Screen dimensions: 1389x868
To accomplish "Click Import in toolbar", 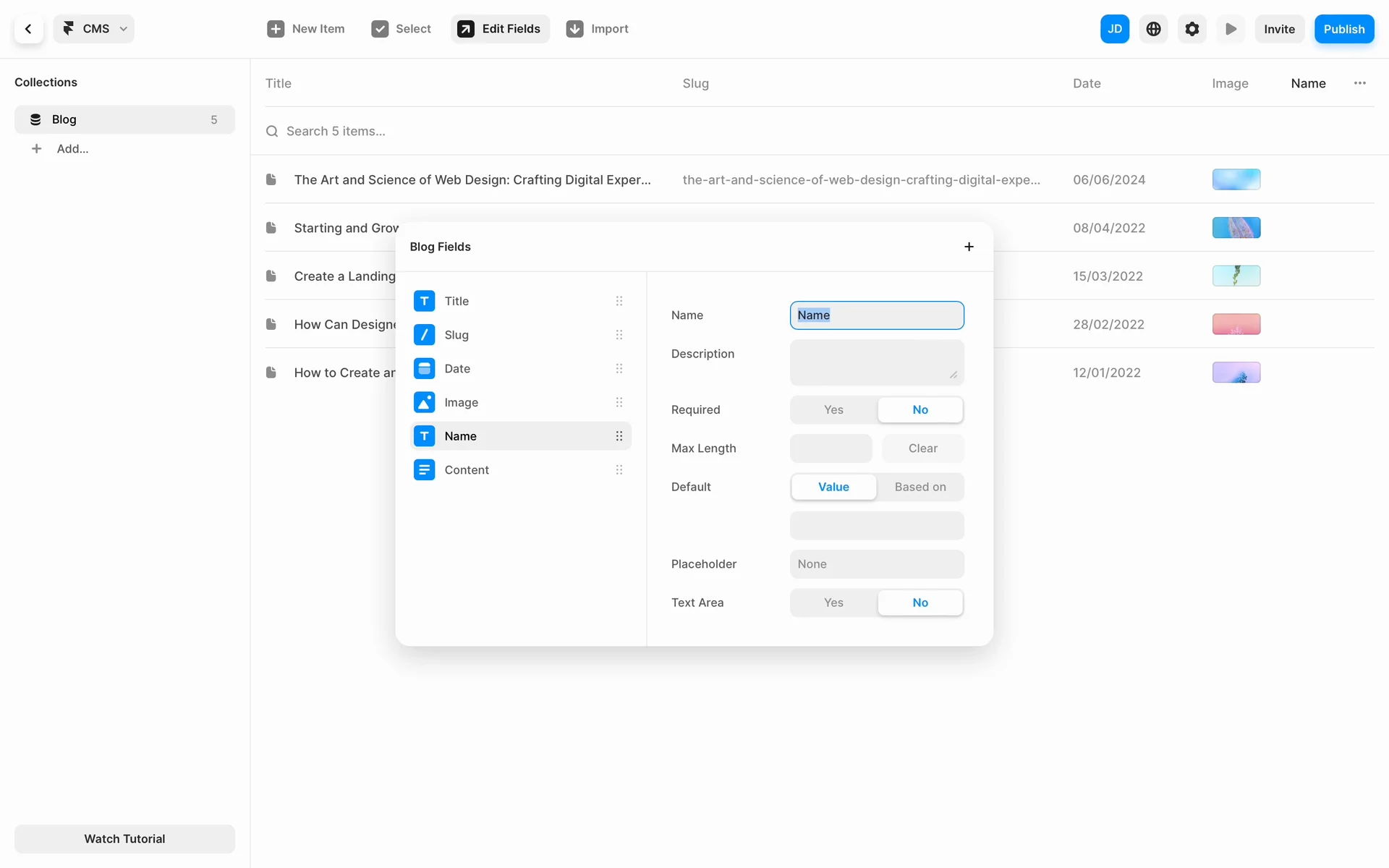I will (598, 29).
